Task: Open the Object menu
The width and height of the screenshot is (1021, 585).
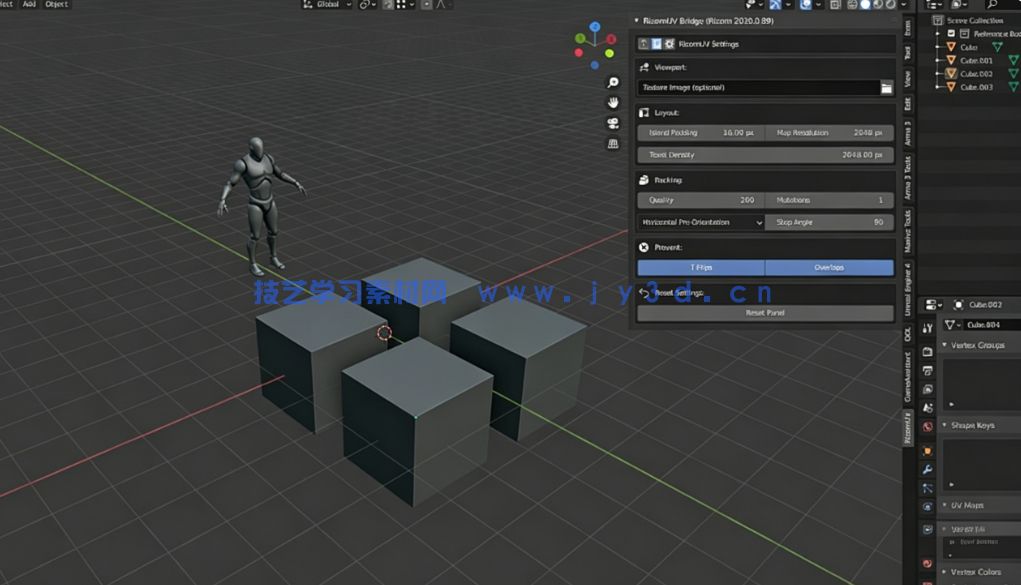Action: point(56,4)
